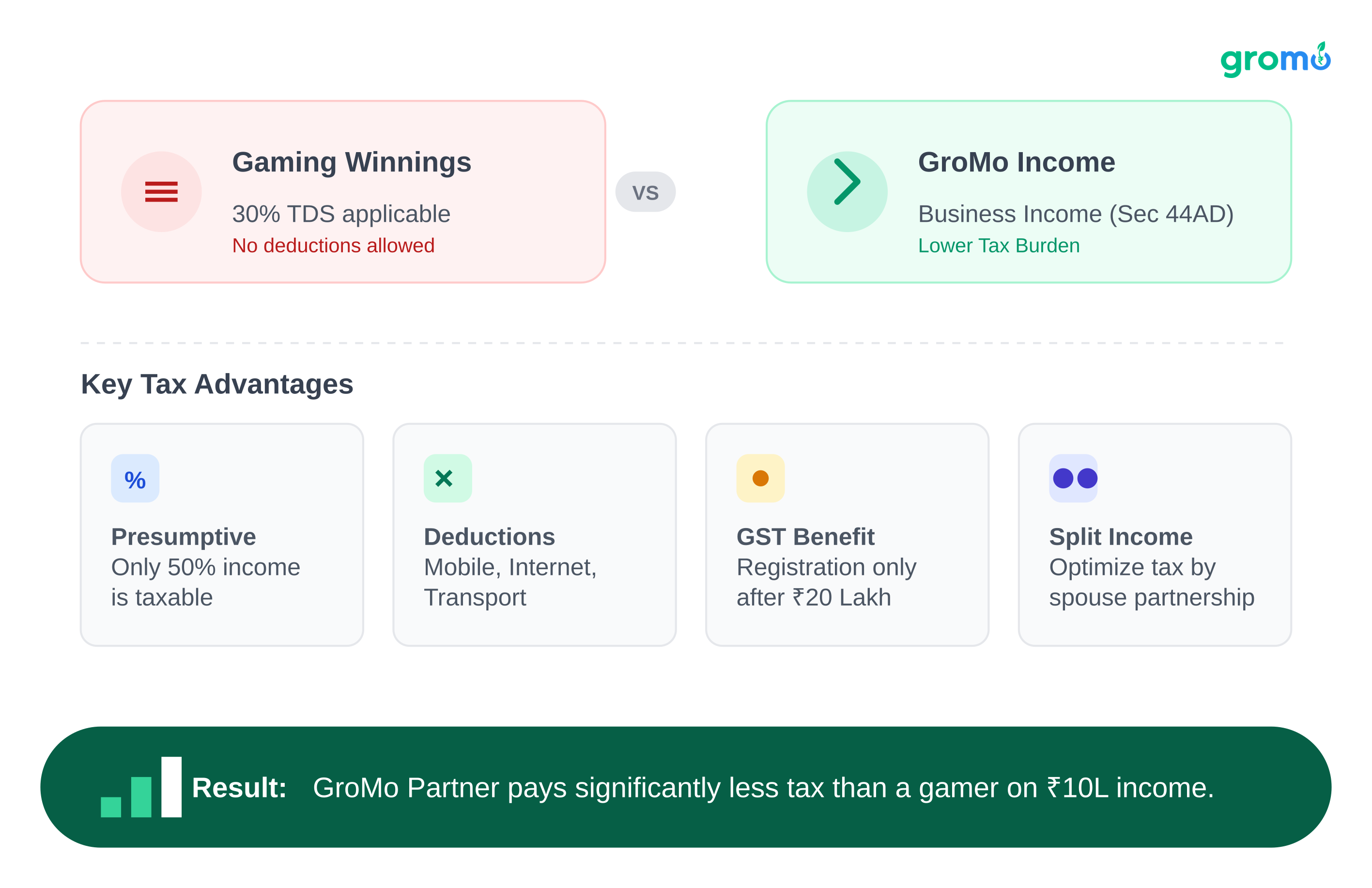Click the Lower Tax Burden text

[x=999, y=246]
